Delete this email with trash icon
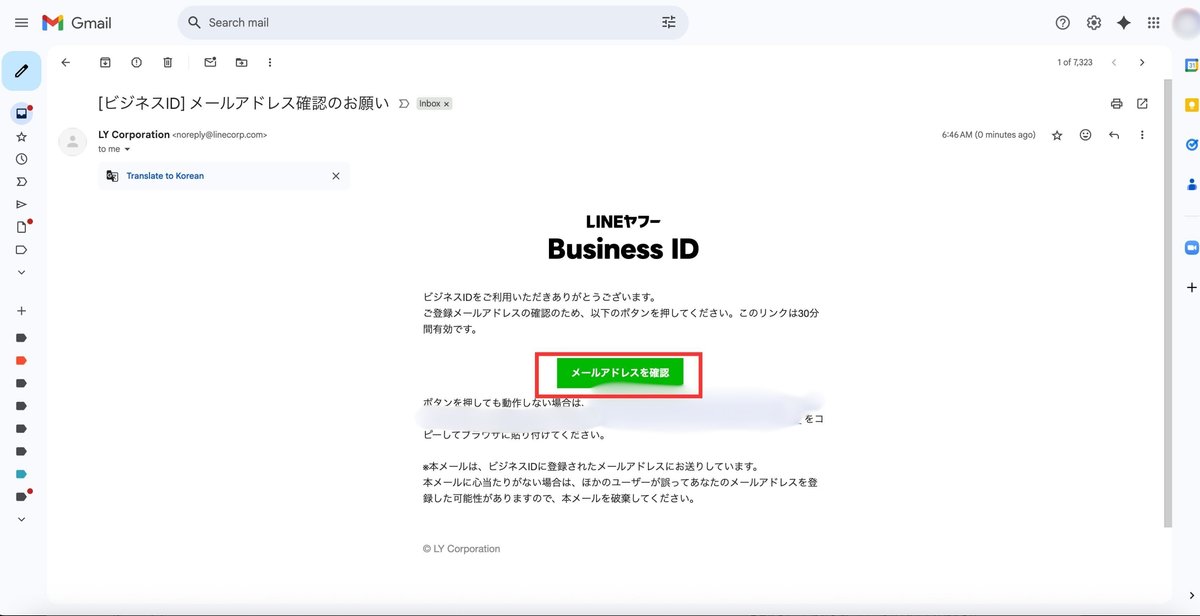 click(167, 62)
